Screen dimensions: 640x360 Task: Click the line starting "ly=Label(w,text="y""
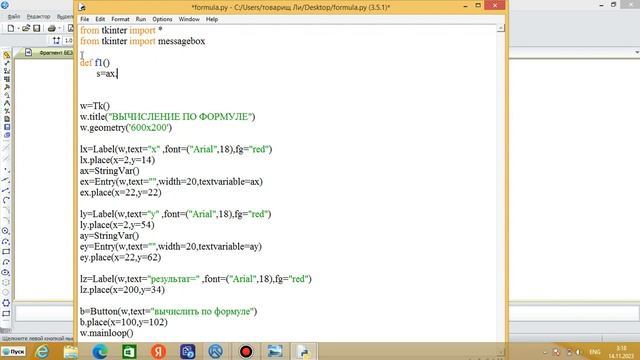pos(176,214)
